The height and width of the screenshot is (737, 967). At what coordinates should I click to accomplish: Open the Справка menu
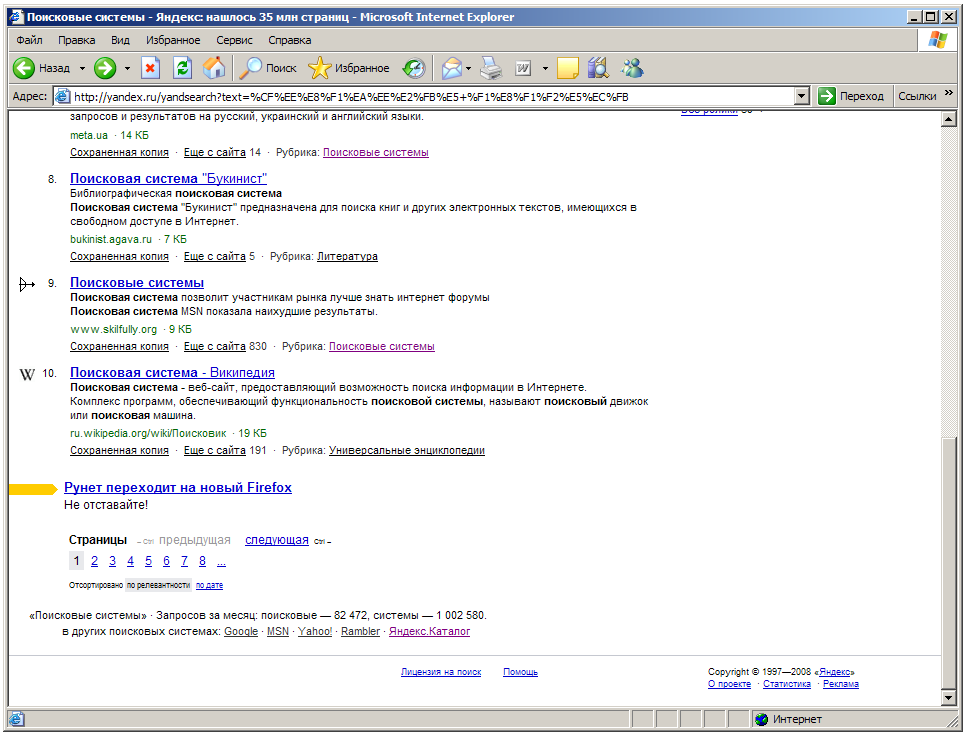[x=289, y=40]
